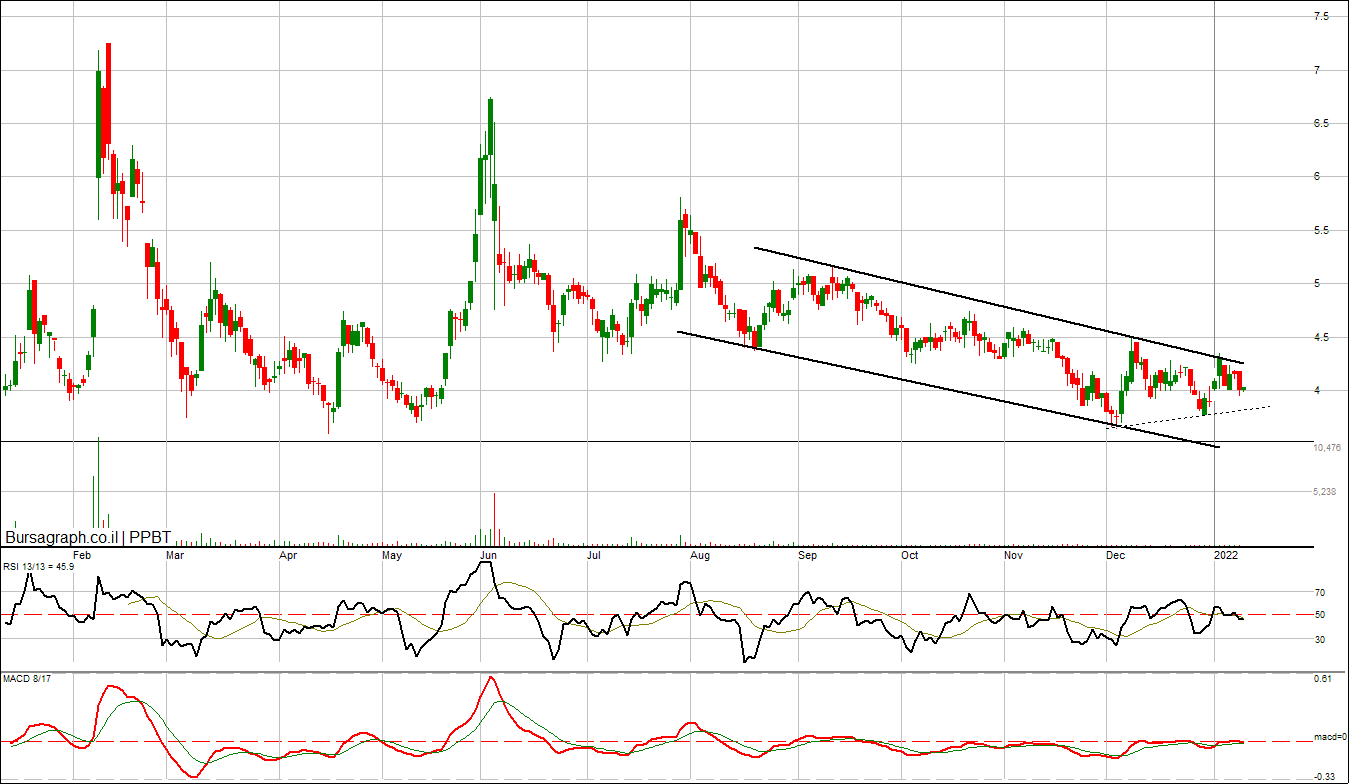The image size is (1349, 784).
Task: Select the Jul month label
Action: pos(594,554)
